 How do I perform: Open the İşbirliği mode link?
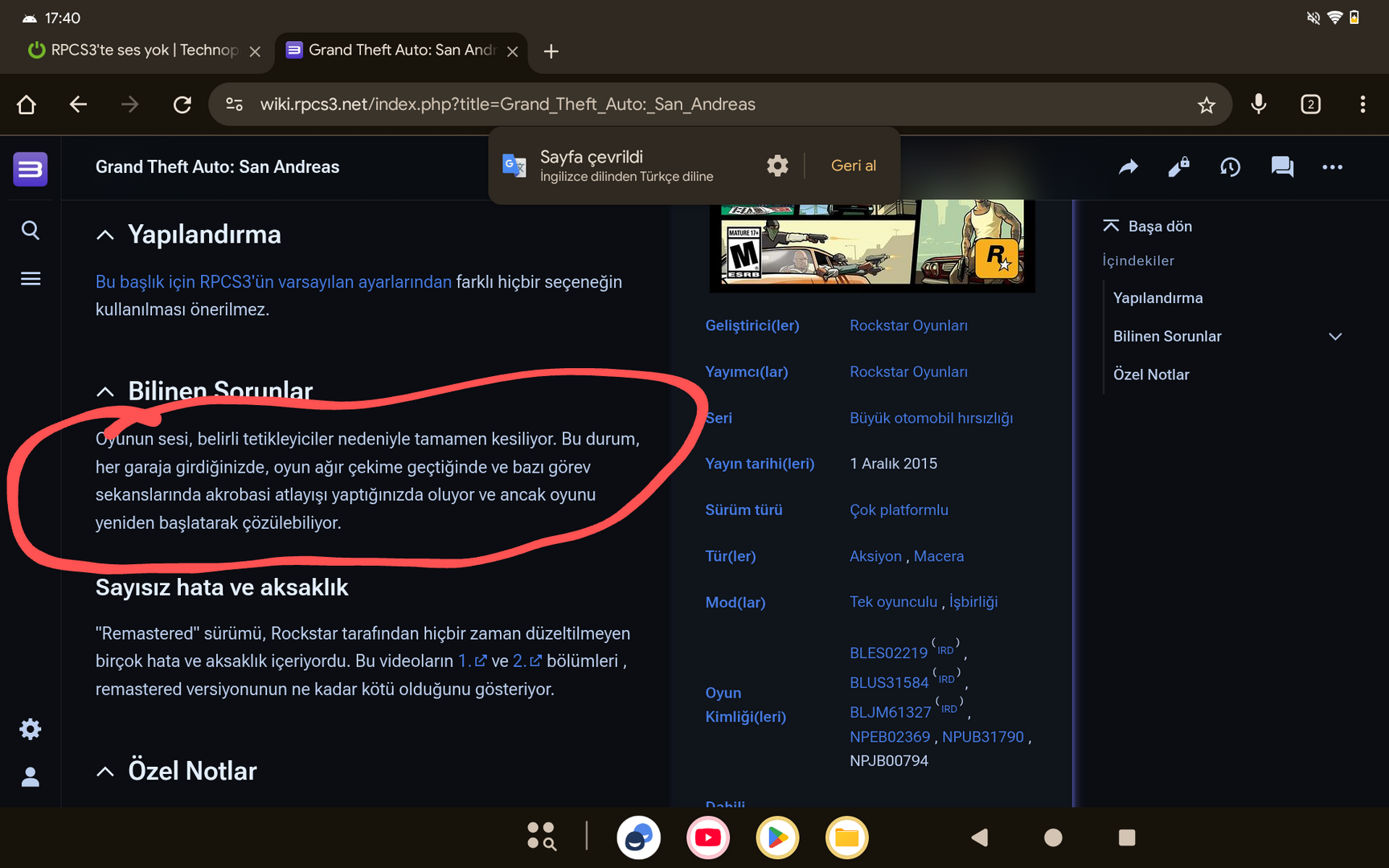point(973,602)
